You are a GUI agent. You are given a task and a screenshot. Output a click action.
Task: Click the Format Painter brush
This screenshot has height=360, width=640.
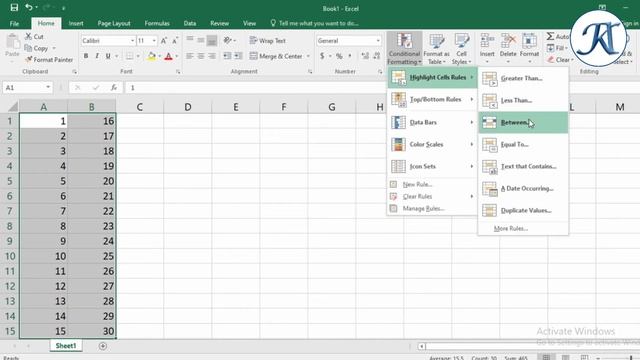point(29,60)
